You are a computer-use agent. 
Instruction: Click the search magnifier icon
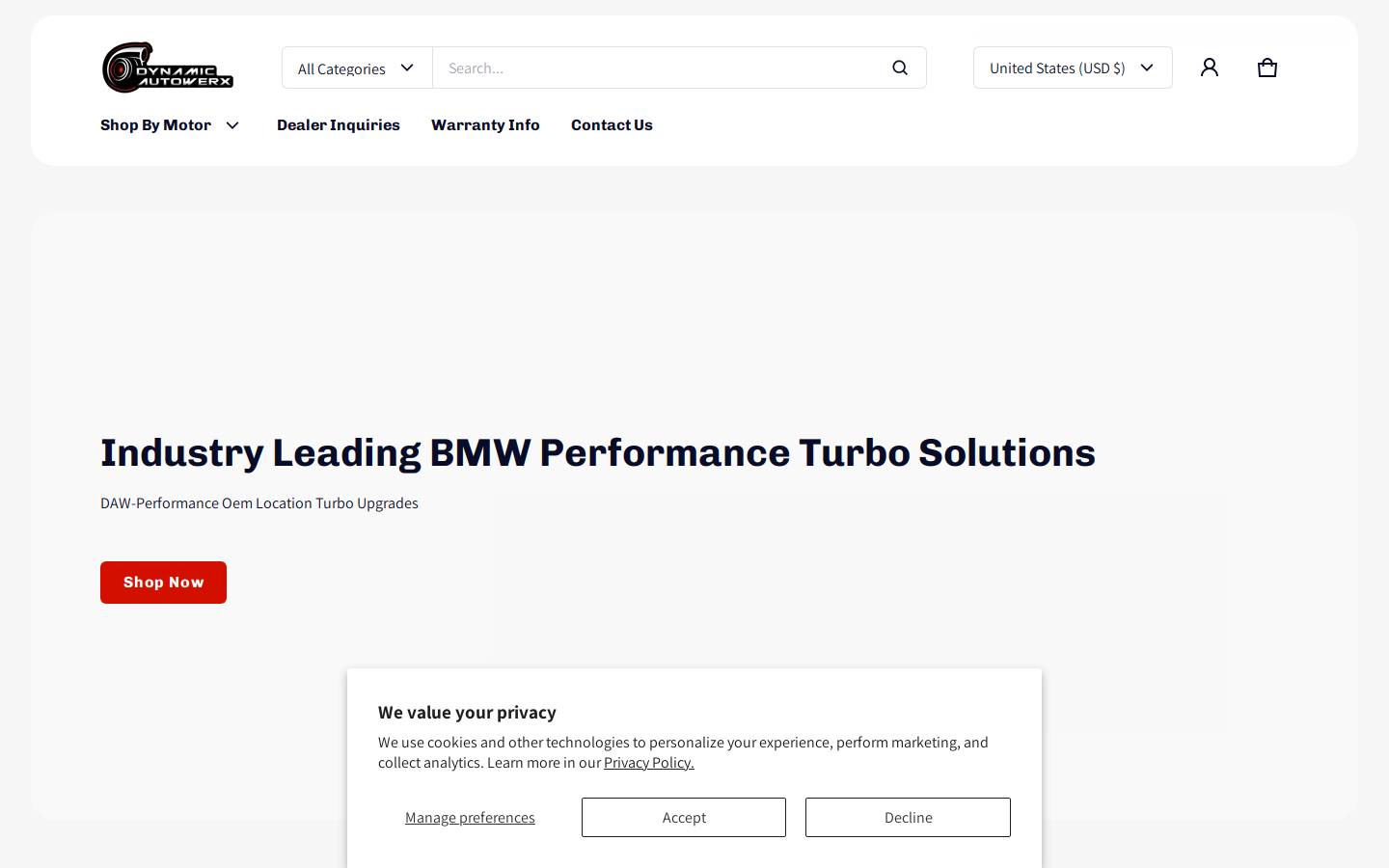click(x=900, y=68)
